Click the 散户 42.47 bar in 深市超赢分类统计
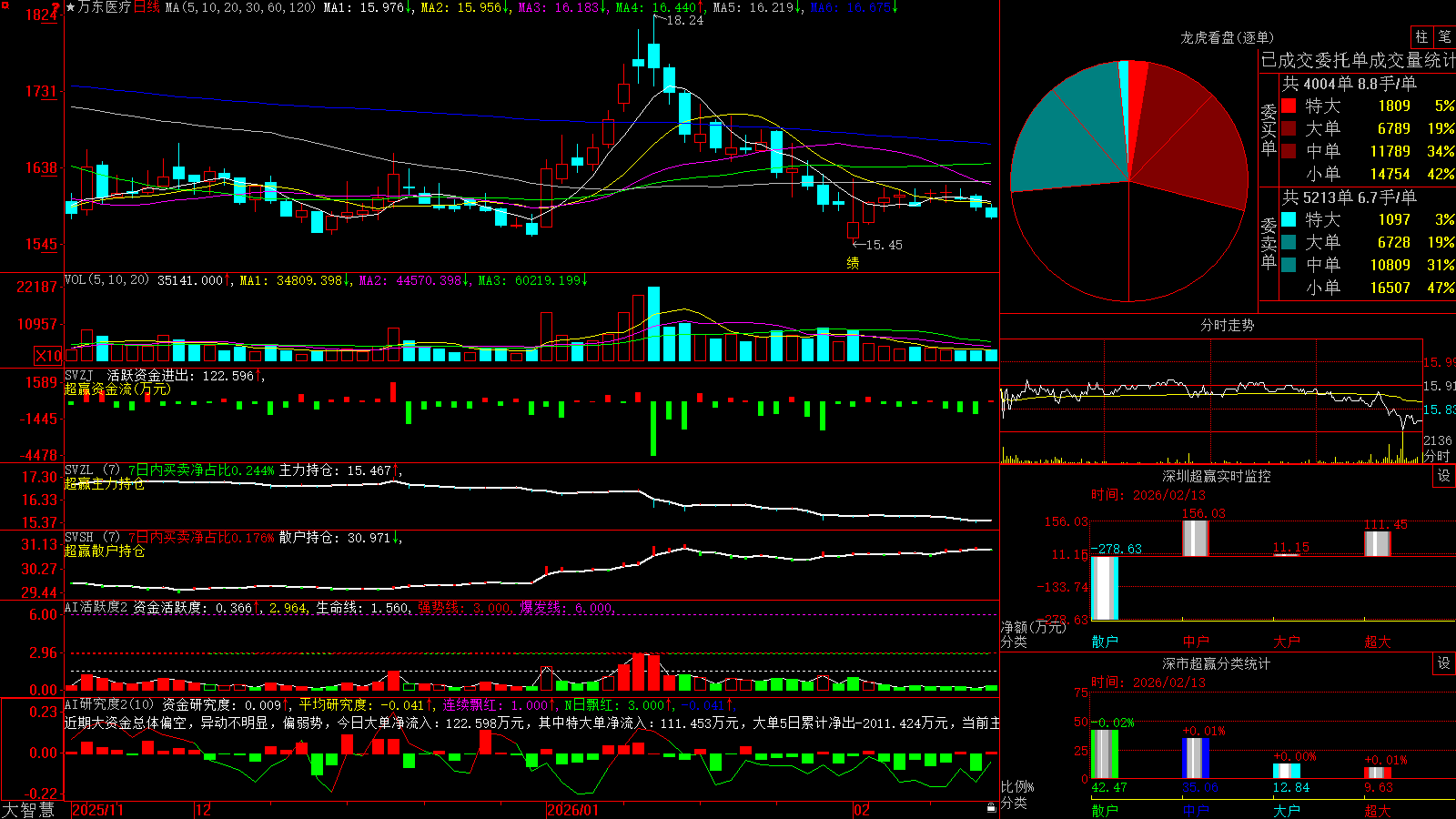The height and width of the screenshot is (819, 1456). click(x=1105, y=754)
